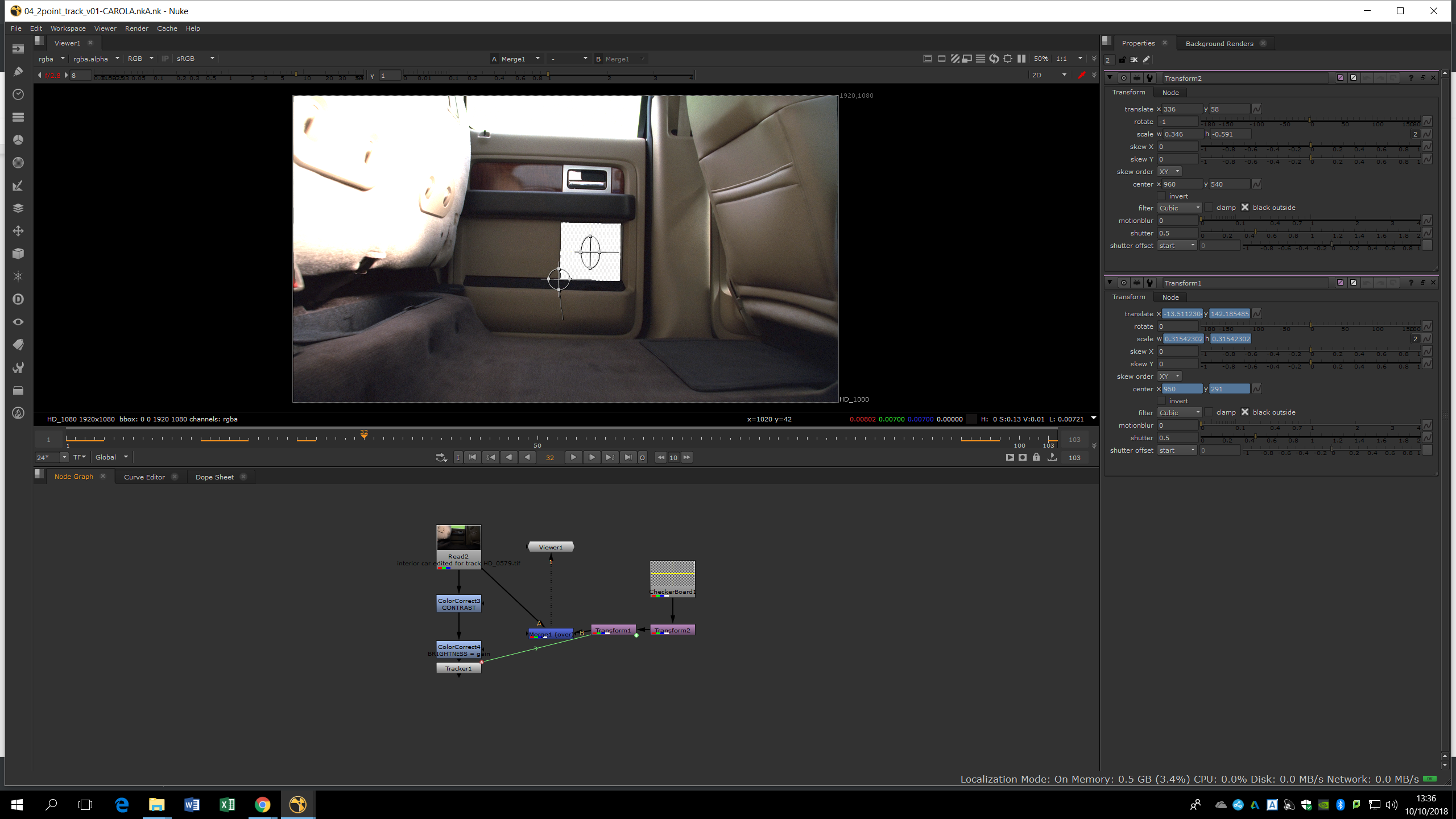Open the filter Cubic dropdown in Transform2

(1180, 208)
